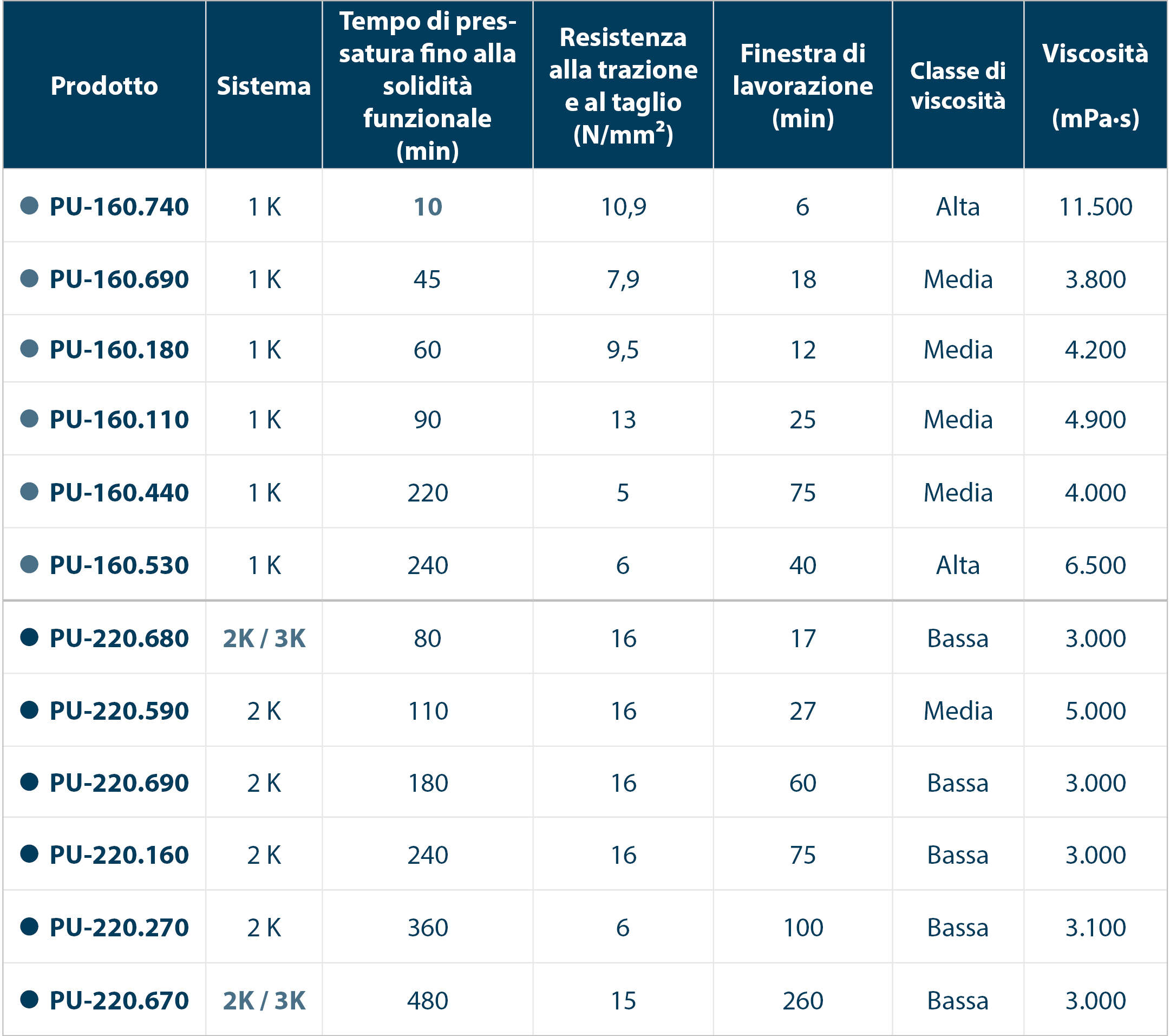The image size is (1170, 1036).
Task: Click the 360 pressing time value
Action: (x=428, y=928)
